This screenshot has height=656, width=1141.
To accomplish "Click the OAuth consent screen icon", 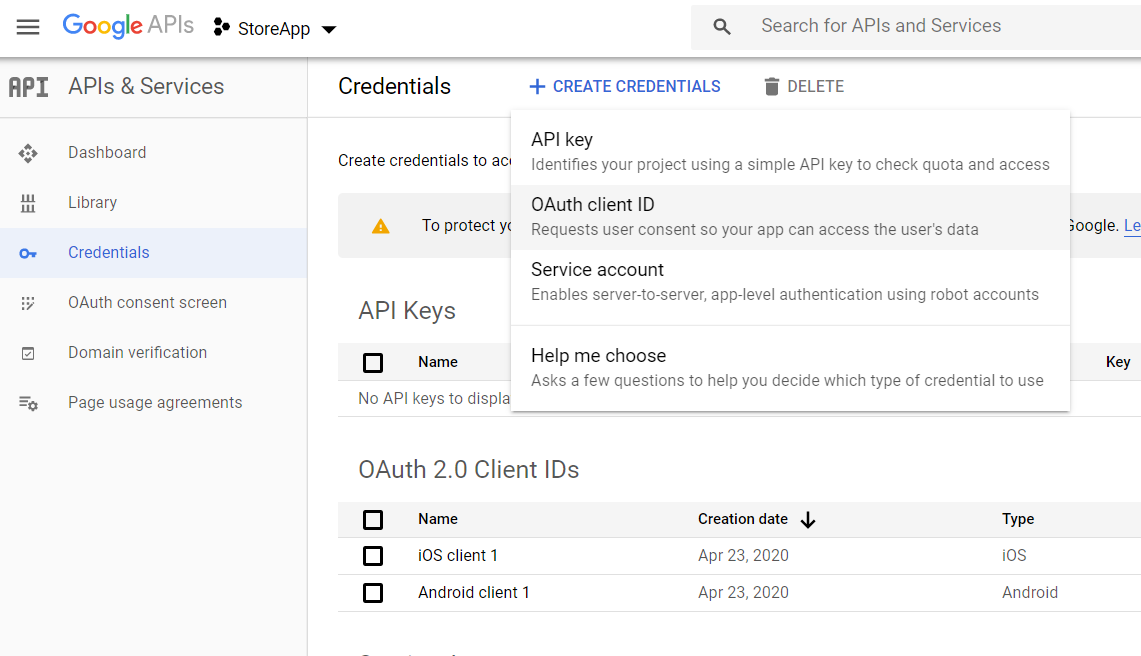I will tap(28, 303).
